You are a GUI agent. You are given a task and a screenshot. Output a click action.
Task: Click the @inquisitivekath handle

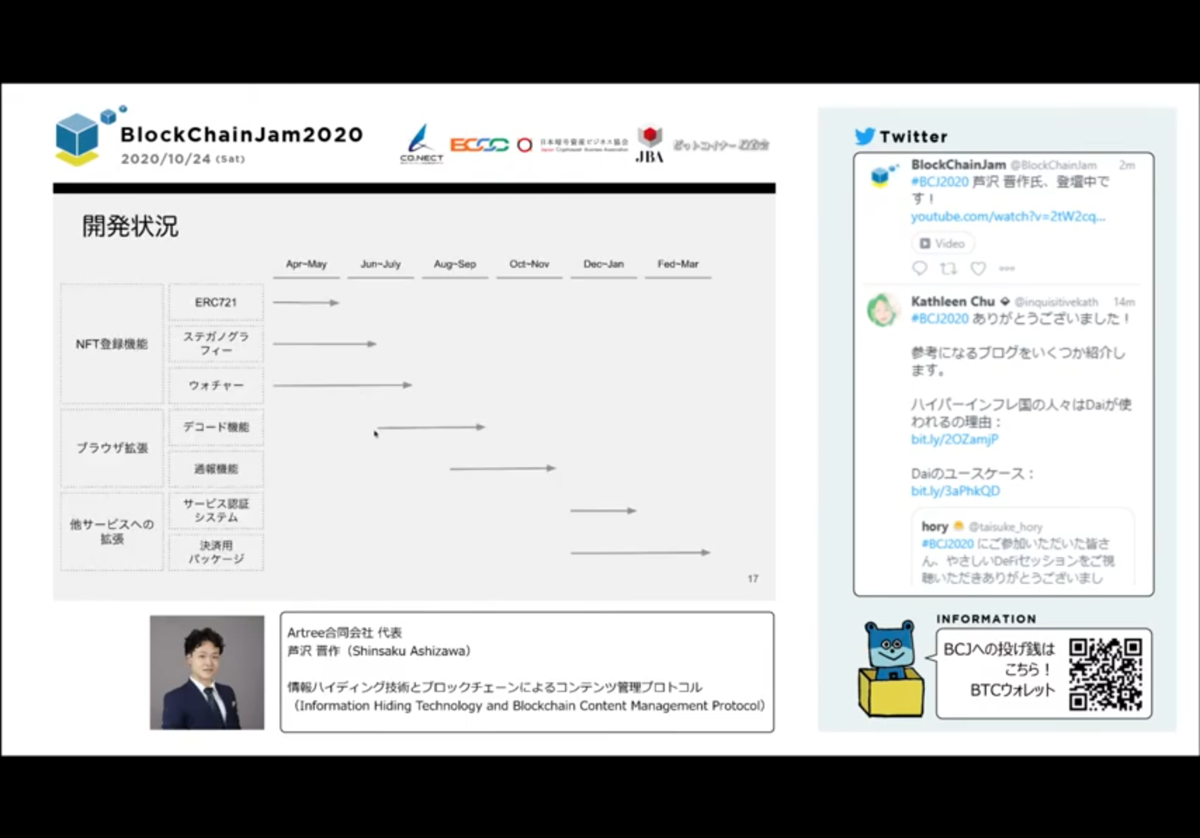1056,302
